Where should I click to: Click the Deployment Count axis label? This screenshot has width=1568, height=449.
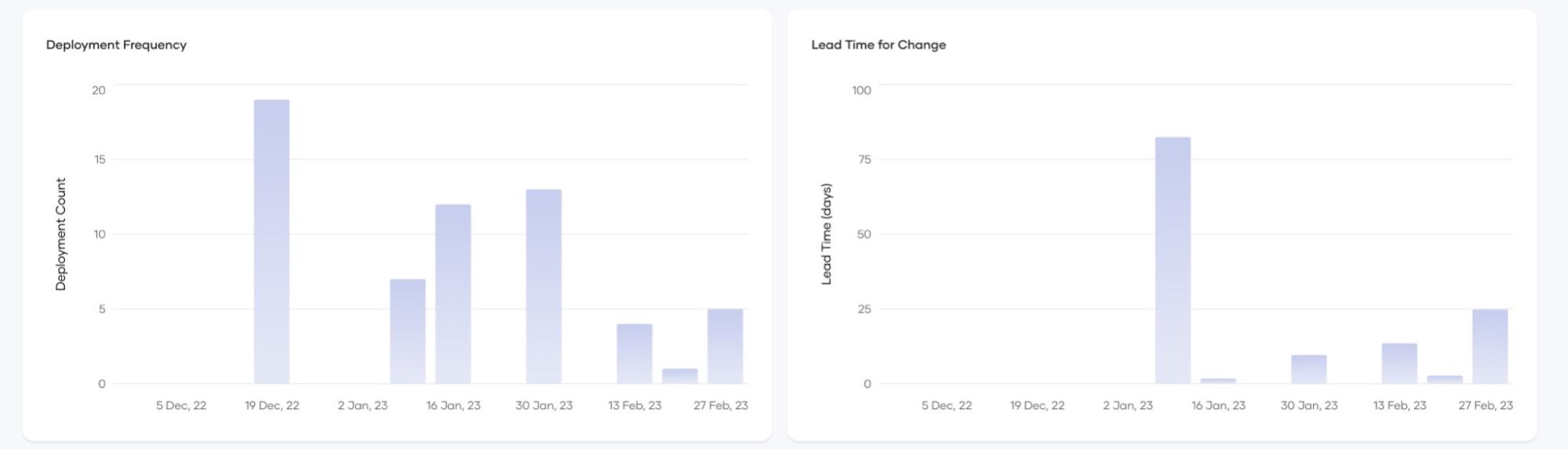coord(60,234)
